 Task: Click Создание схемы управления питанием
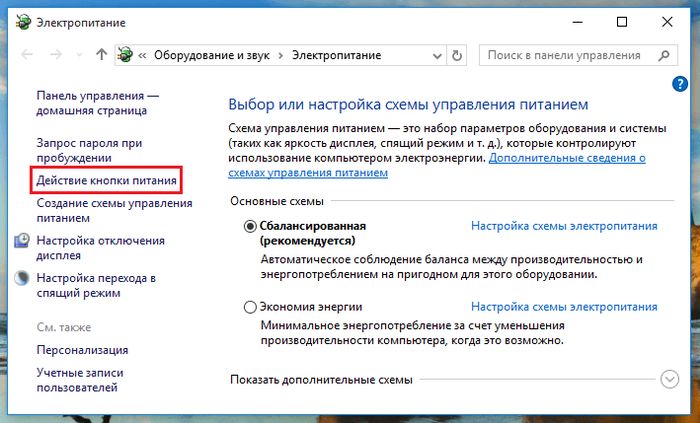(113, 211)
